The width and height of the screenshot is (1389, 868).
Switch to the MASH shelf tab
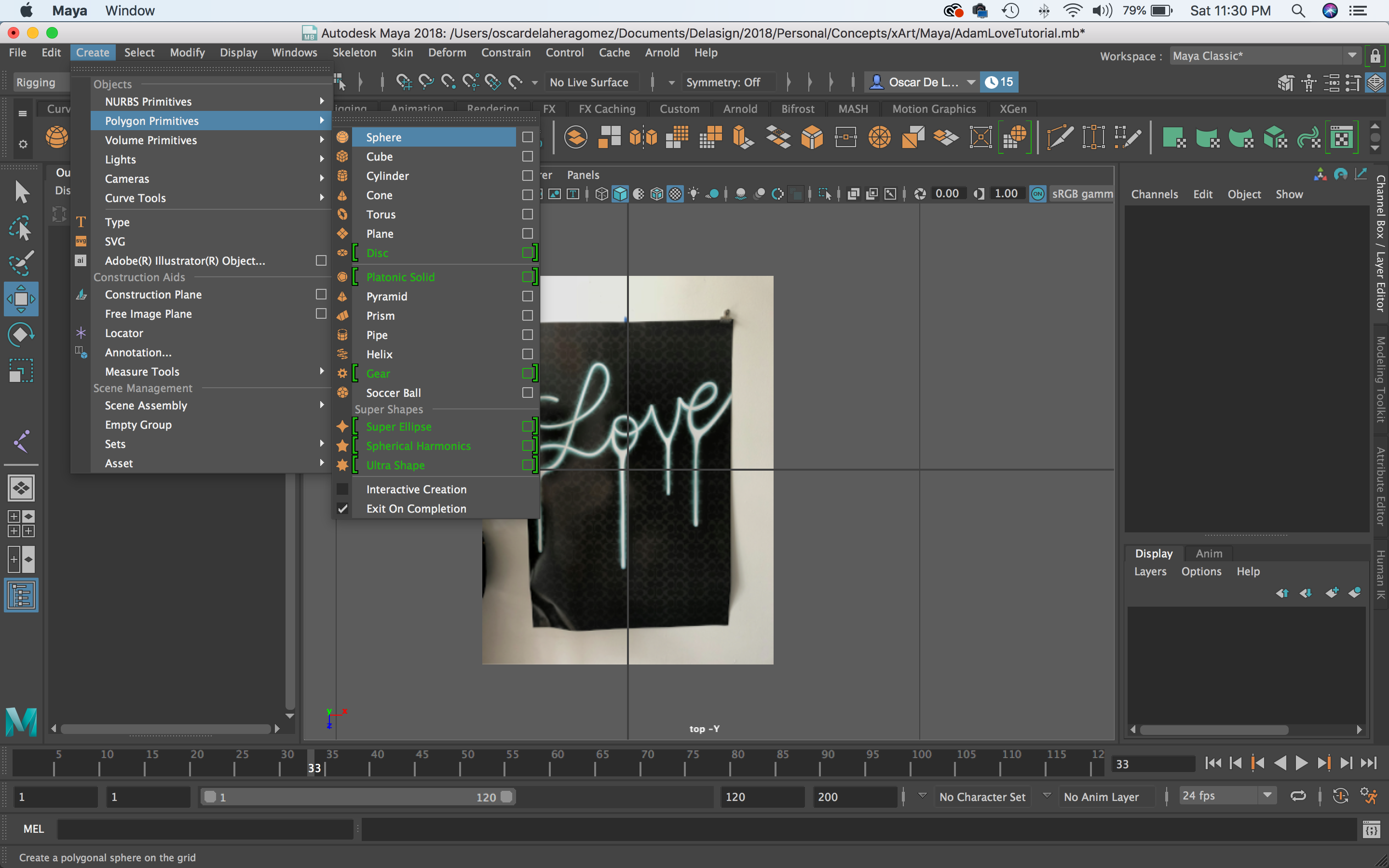[x=853, y=108]
